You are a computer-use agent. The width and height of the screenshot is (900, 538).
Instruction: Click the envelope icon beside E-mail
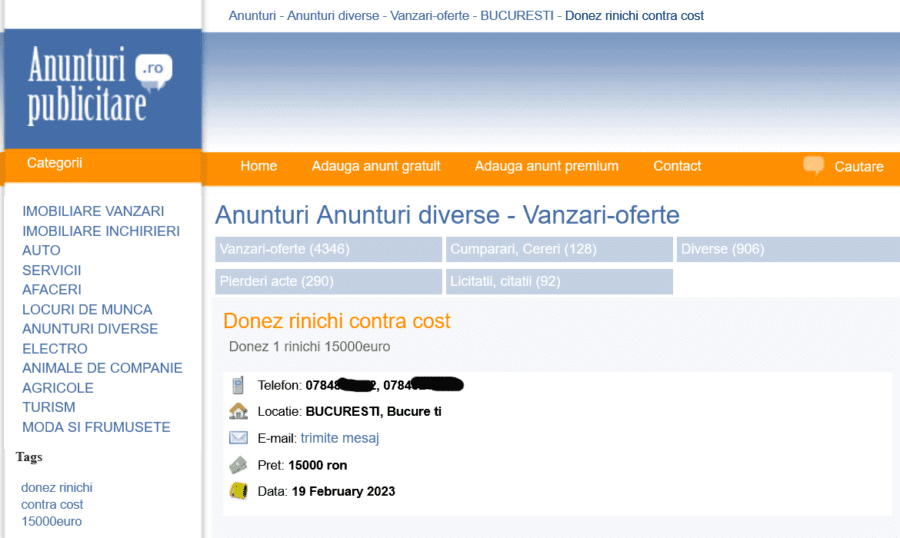[238, 438]
